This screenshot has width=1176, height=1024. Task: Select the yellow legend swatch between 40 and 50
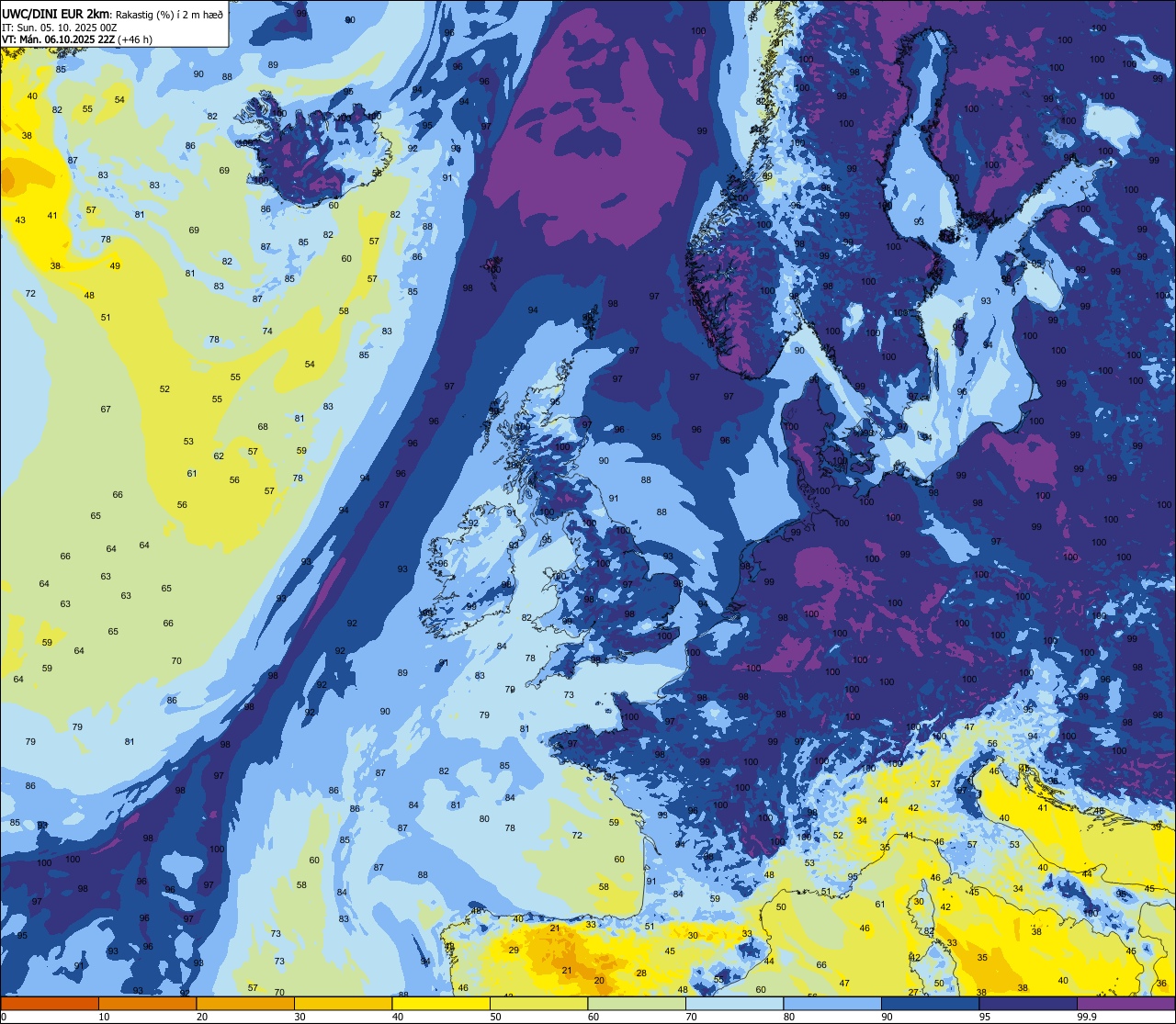(x=441, y=1003)
